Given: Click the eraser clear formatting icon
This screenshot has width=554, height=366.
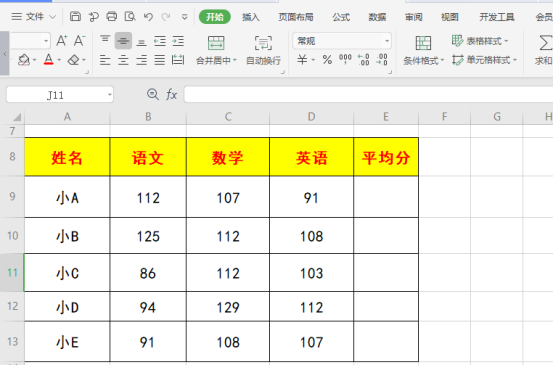Looking at the screenshot, I should point(73,60).
